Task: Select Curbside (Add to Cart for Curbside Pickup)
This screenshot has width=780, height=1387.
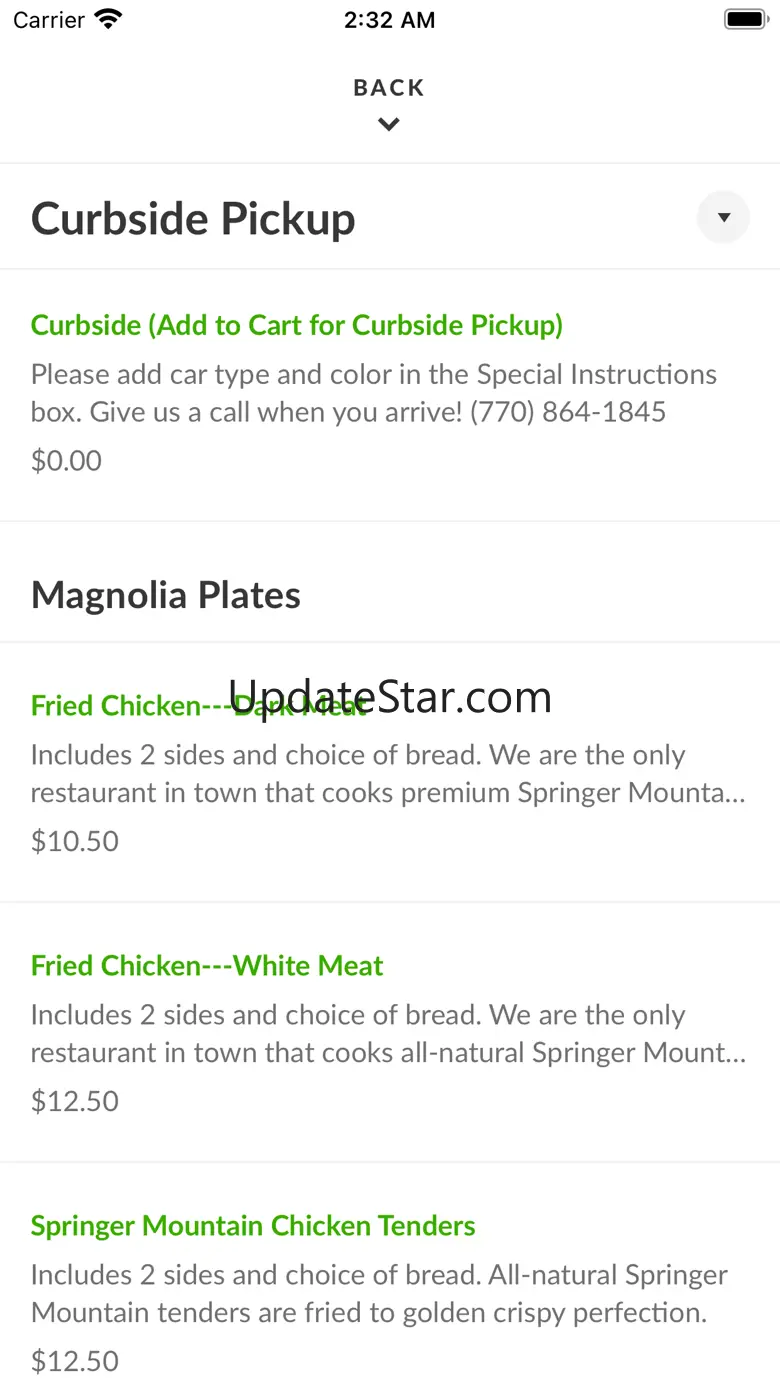Action: coord(297,325)
